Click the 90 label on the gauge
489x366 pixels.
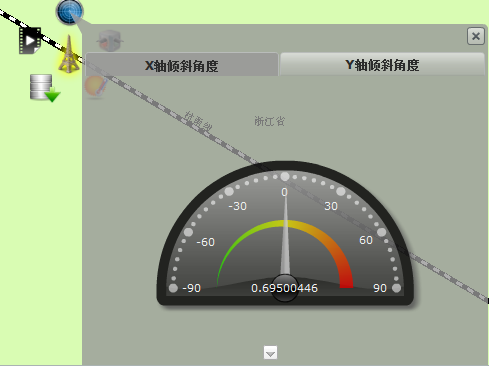pos(380,288)
